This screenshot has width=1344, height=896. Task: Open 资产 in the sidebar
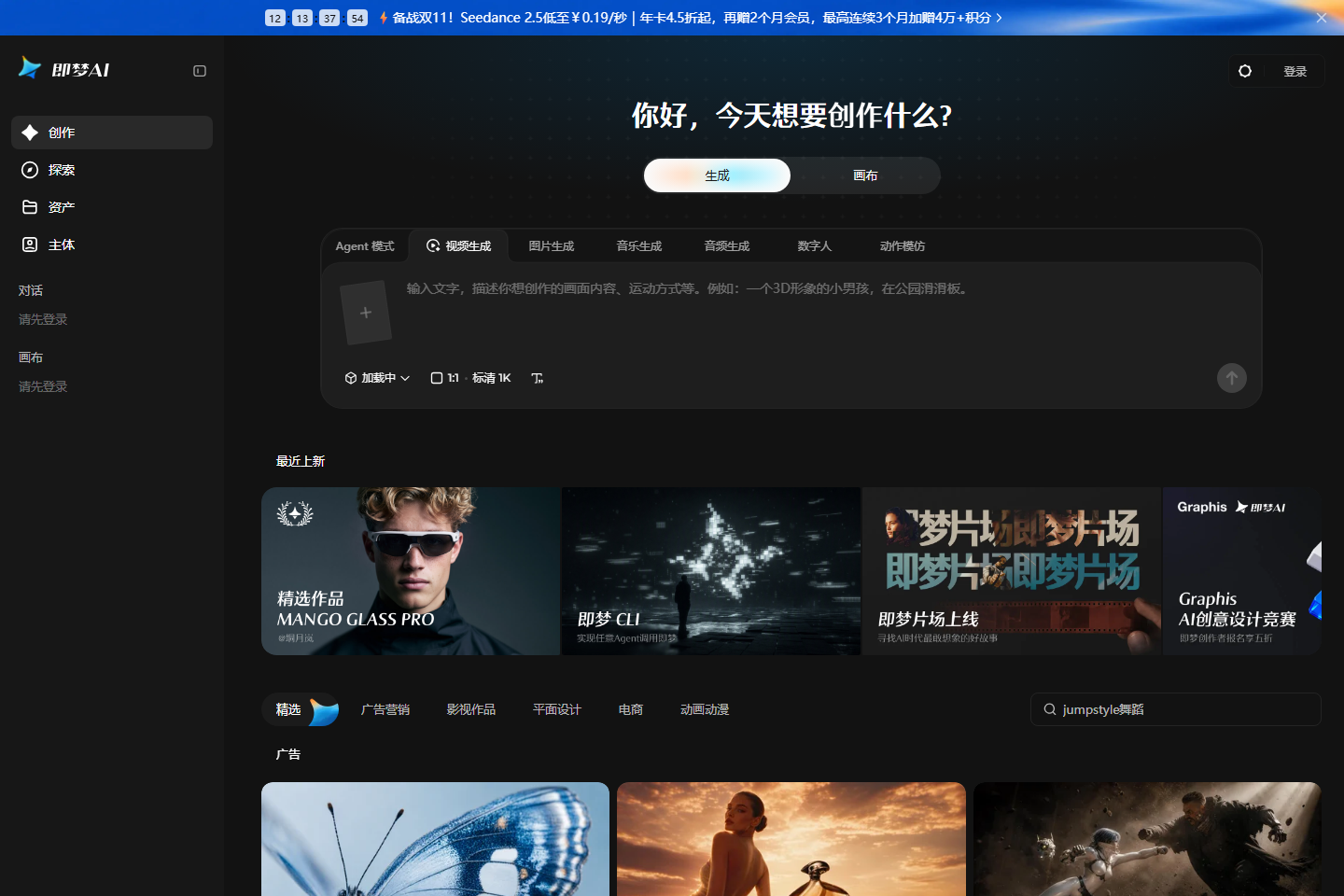pyautogui.click(x=112, y=207)
